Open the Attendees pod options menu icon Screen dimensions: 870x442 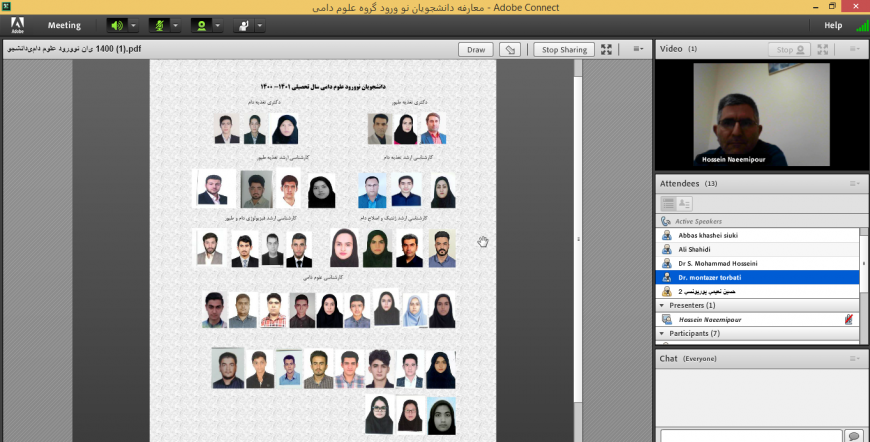854,183
